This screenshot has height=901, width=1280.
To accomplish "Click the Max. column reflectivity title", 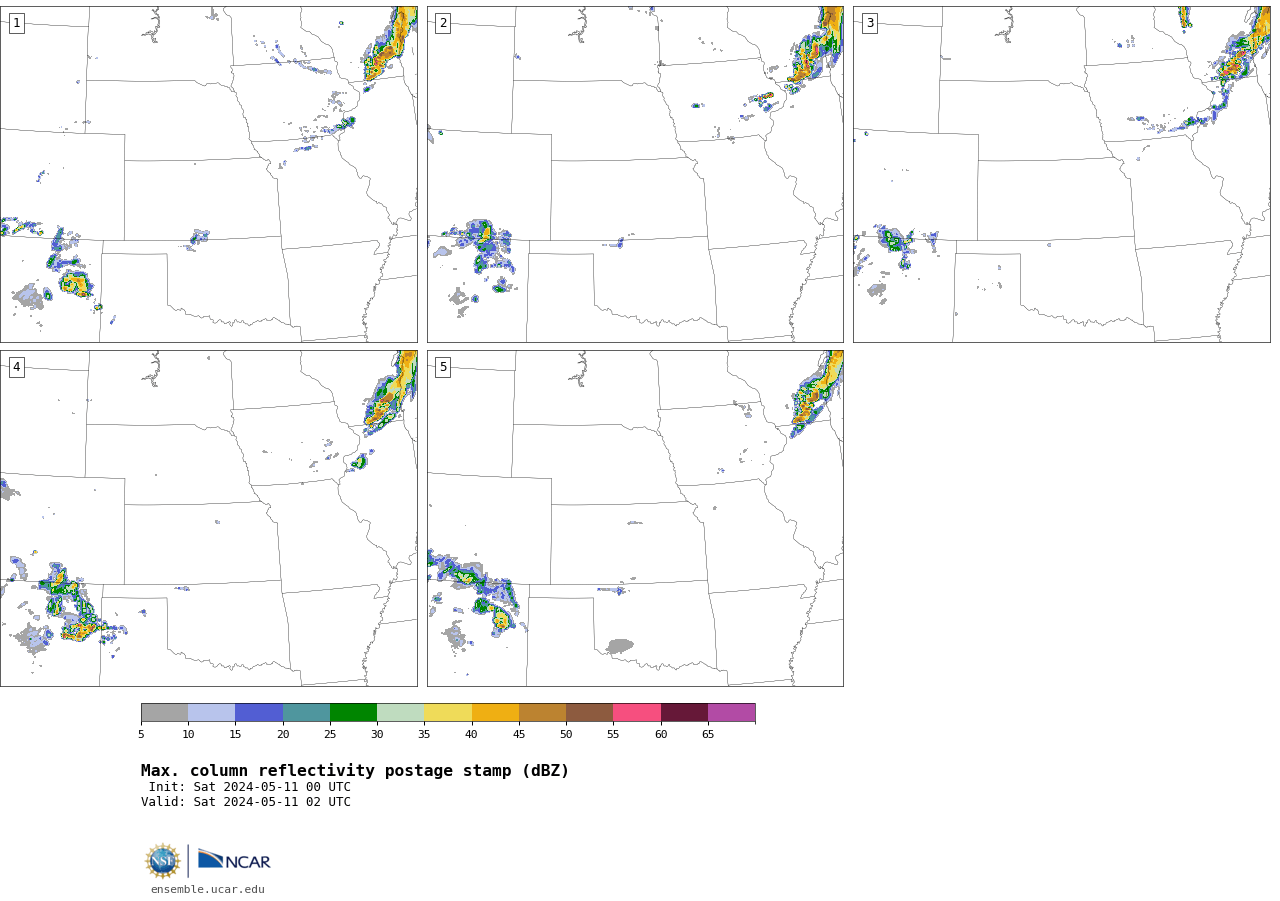I will pyautogui.click(x=355, y=771).
